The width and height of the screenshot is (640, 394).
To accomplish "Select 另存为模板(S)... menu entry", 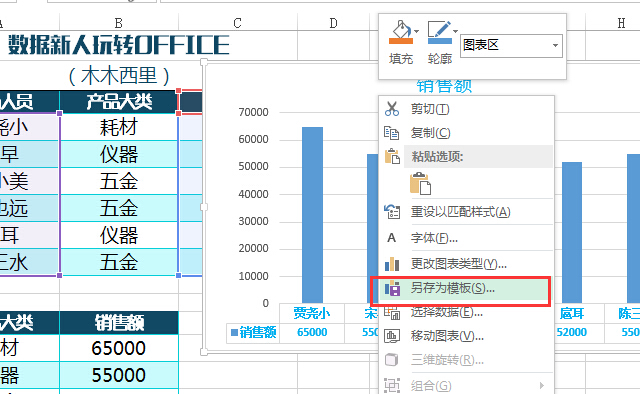I will 453,288.
